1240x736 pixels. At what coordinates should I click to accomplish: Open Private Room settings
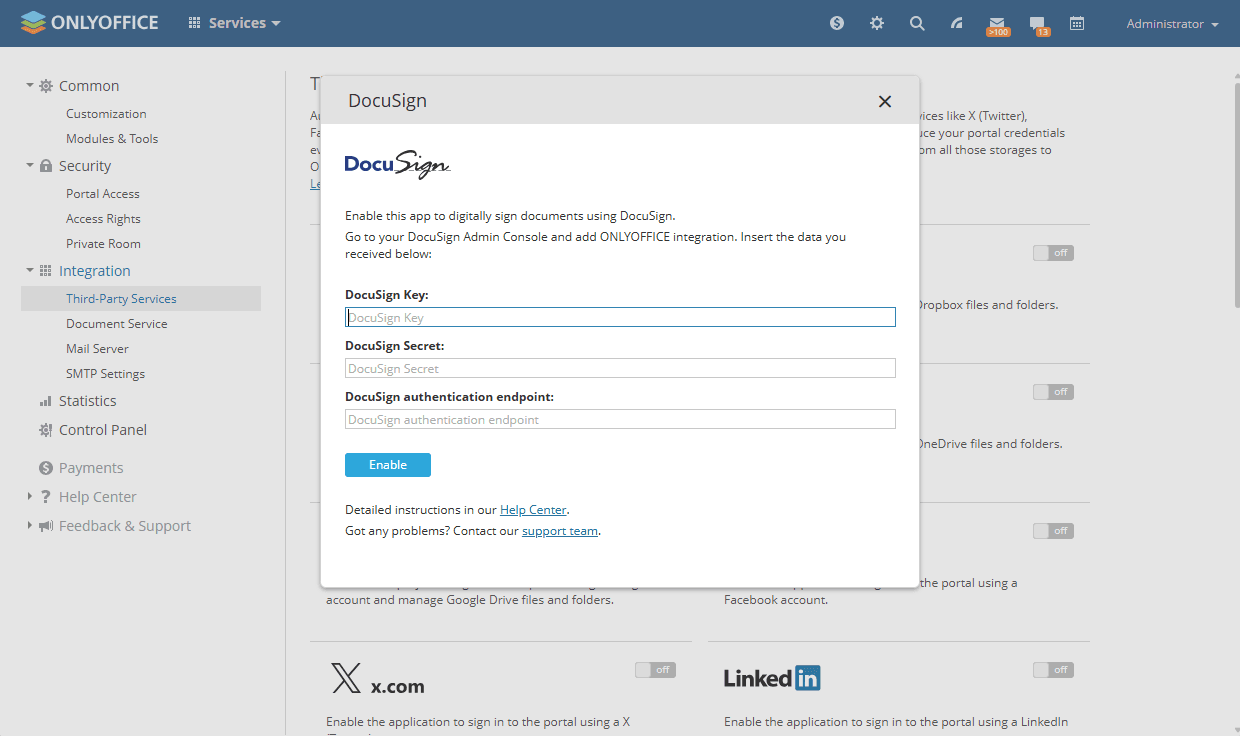(103, 244)
